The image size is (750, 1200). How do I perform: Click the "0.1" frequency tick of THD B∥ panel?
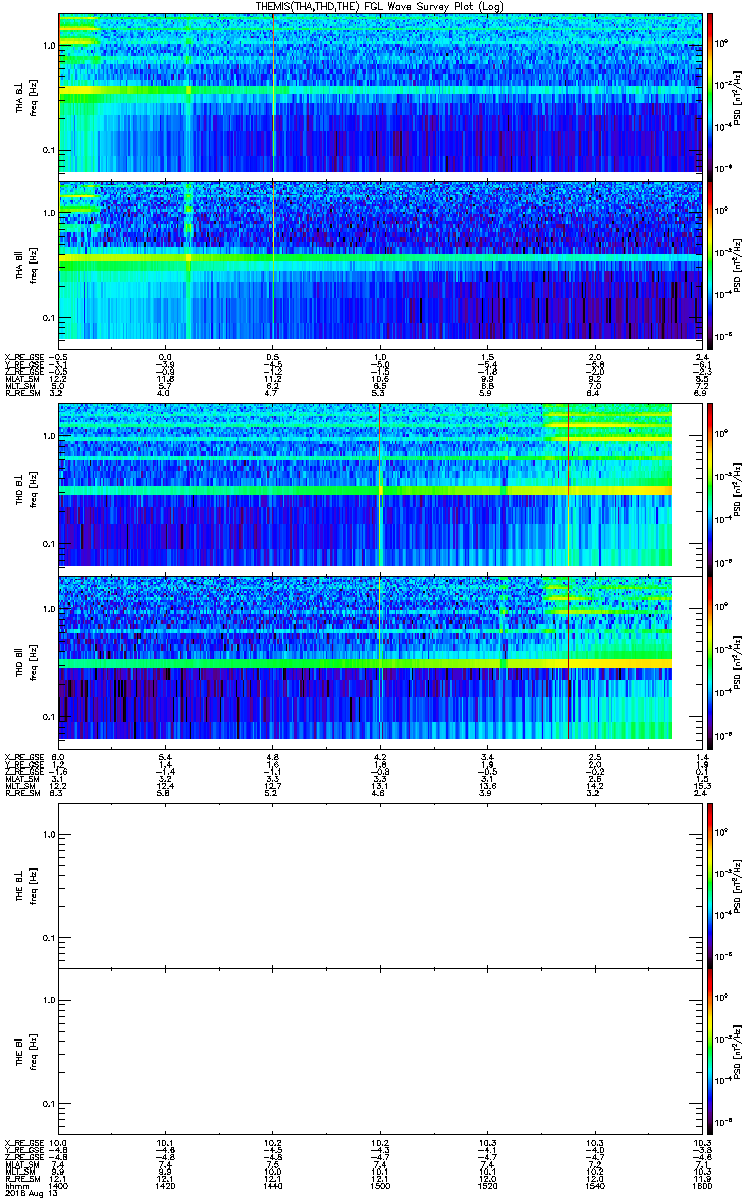pyautogui.click(x=49, y=717)
